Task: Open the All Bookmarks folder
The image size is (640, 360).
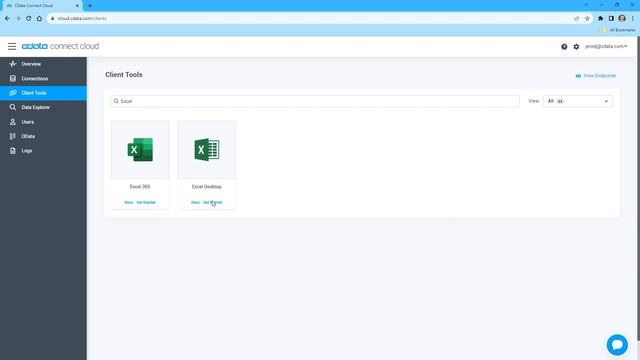Action: (x=619, y=30)
